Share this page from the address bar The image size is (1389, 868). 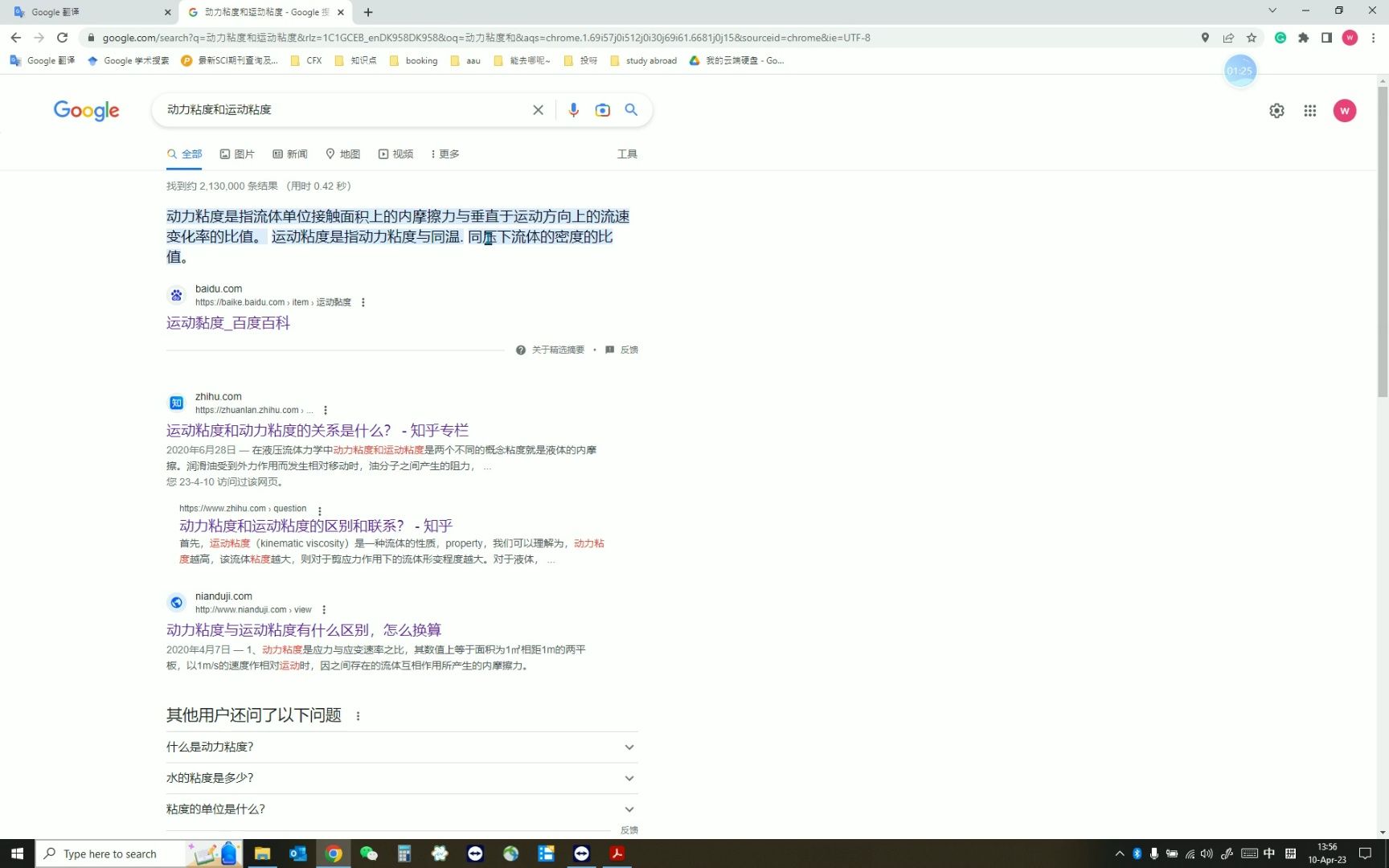tap(1228, 38)
